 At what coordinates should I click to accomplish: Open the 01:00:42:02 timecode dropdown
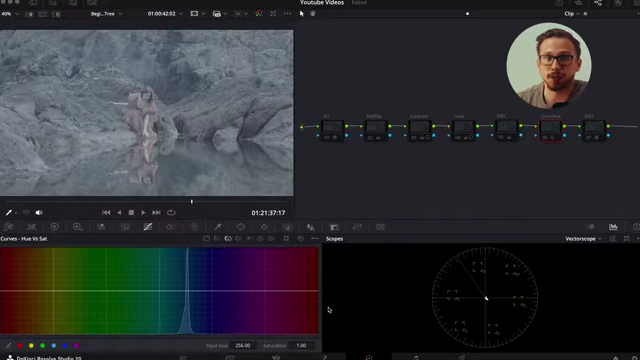click(x=165, y=14)
